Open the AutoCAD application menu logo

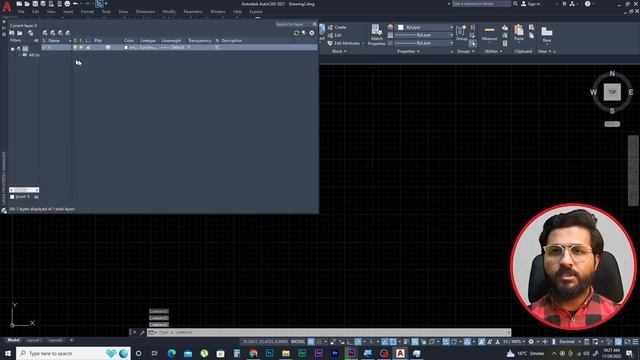(x=7, y=7)
